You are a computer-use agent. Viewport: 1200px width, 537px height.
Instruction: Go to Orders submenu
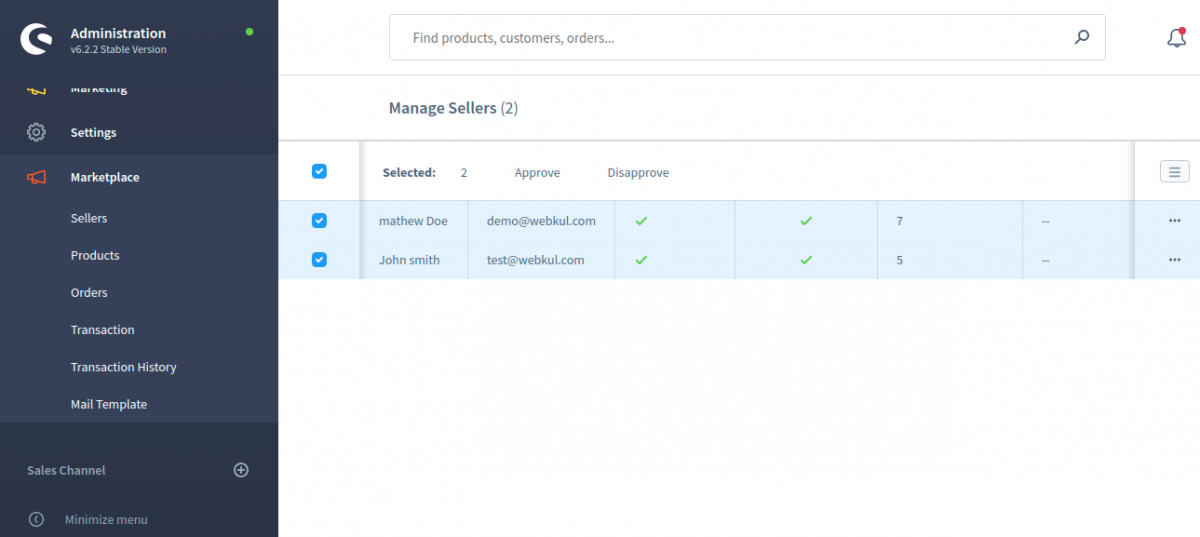tap(89, 293)
